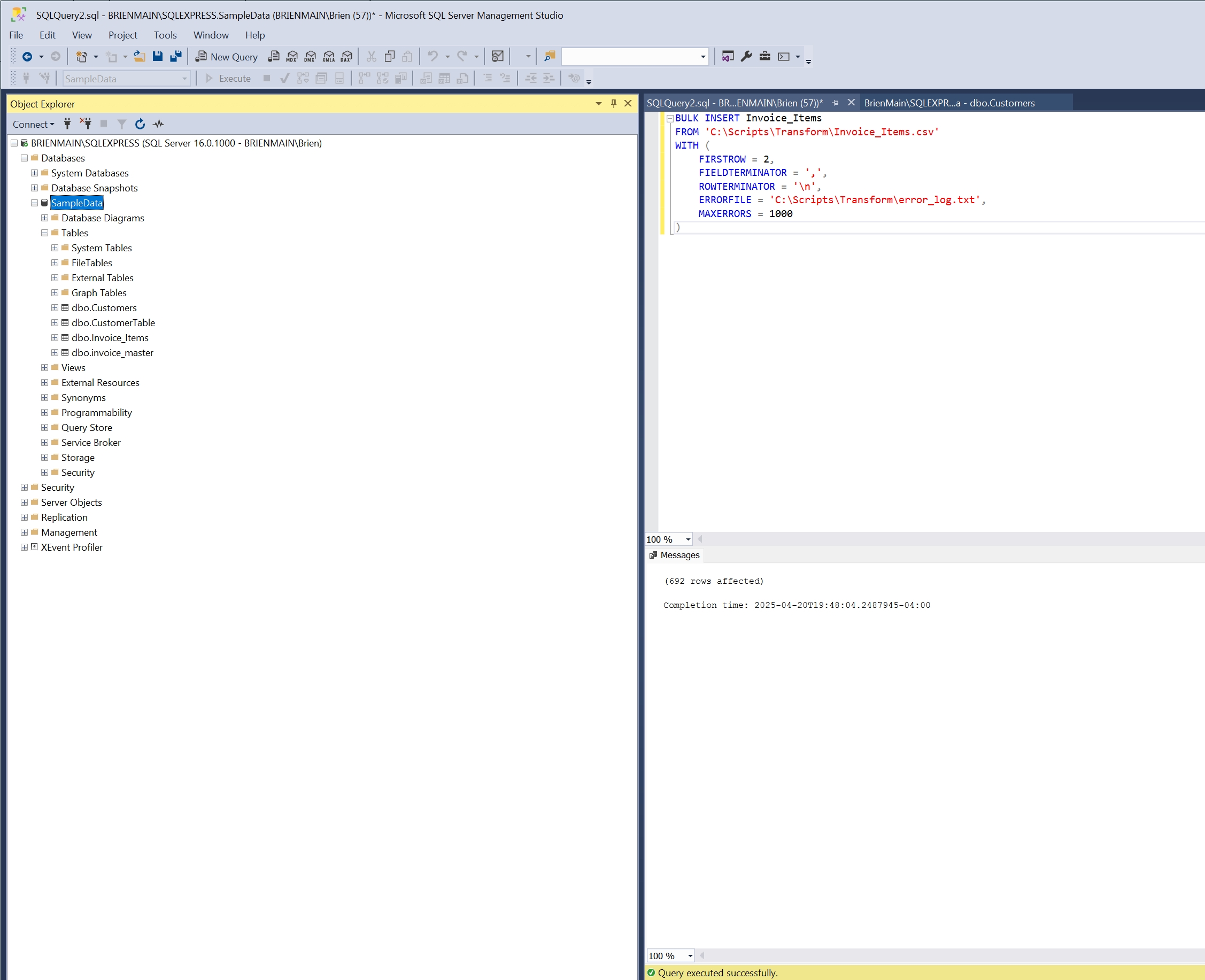Screen dimensions: 1205x980
Task: Click the New Query button
Action: click(226, 57)
